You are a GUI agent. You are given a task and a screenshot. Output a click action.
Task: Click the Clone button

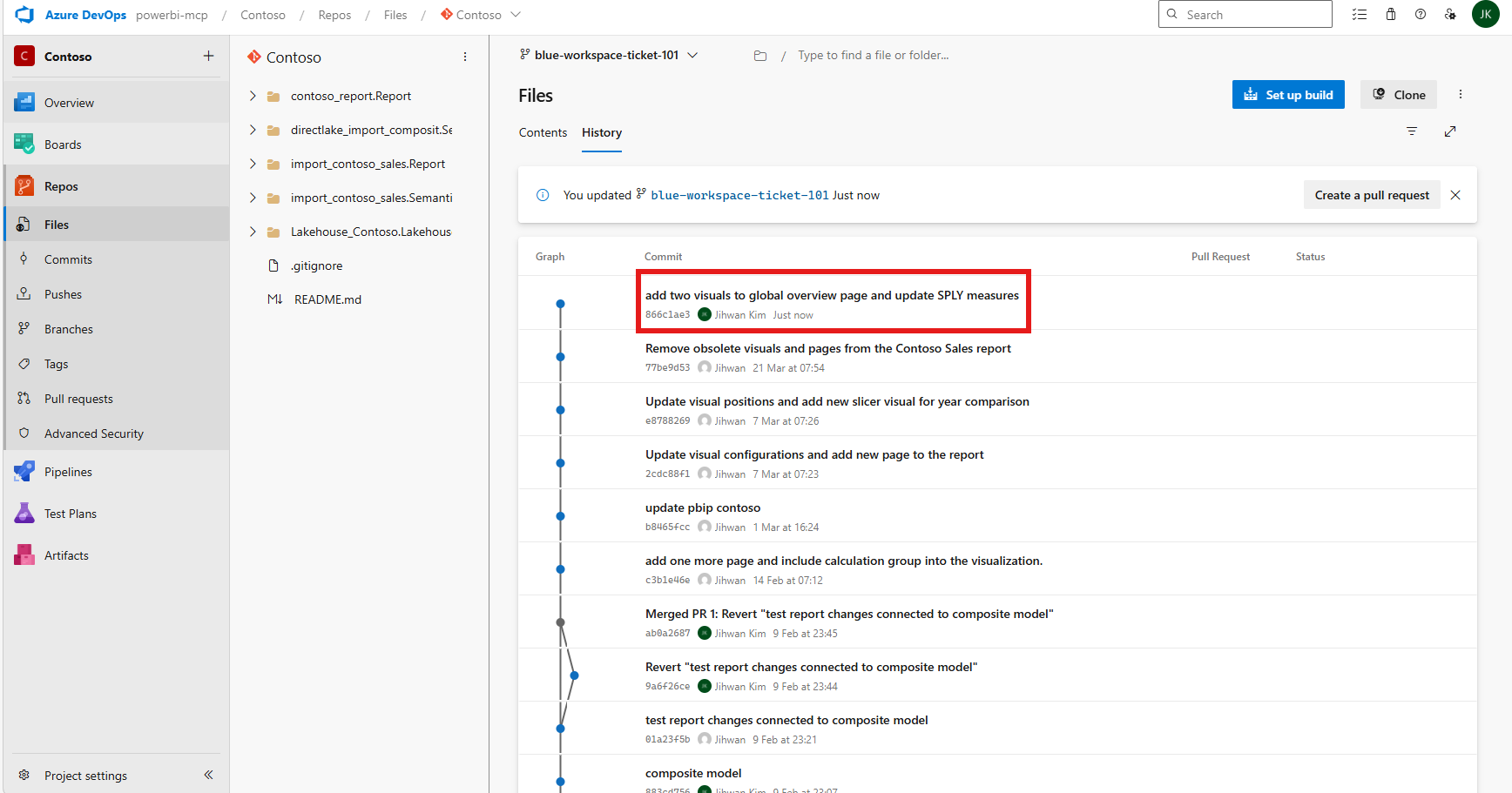(1399, 95)
